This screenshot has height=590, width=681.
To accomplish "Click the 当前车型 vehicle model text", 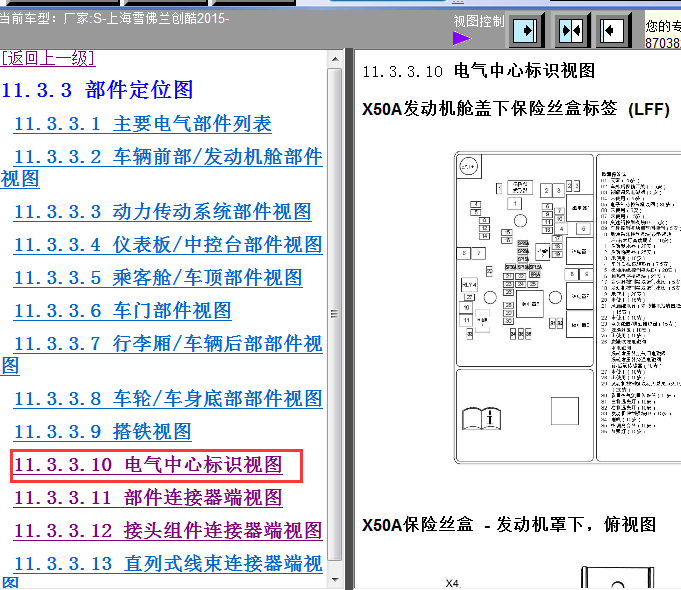I will pos(114,19).
